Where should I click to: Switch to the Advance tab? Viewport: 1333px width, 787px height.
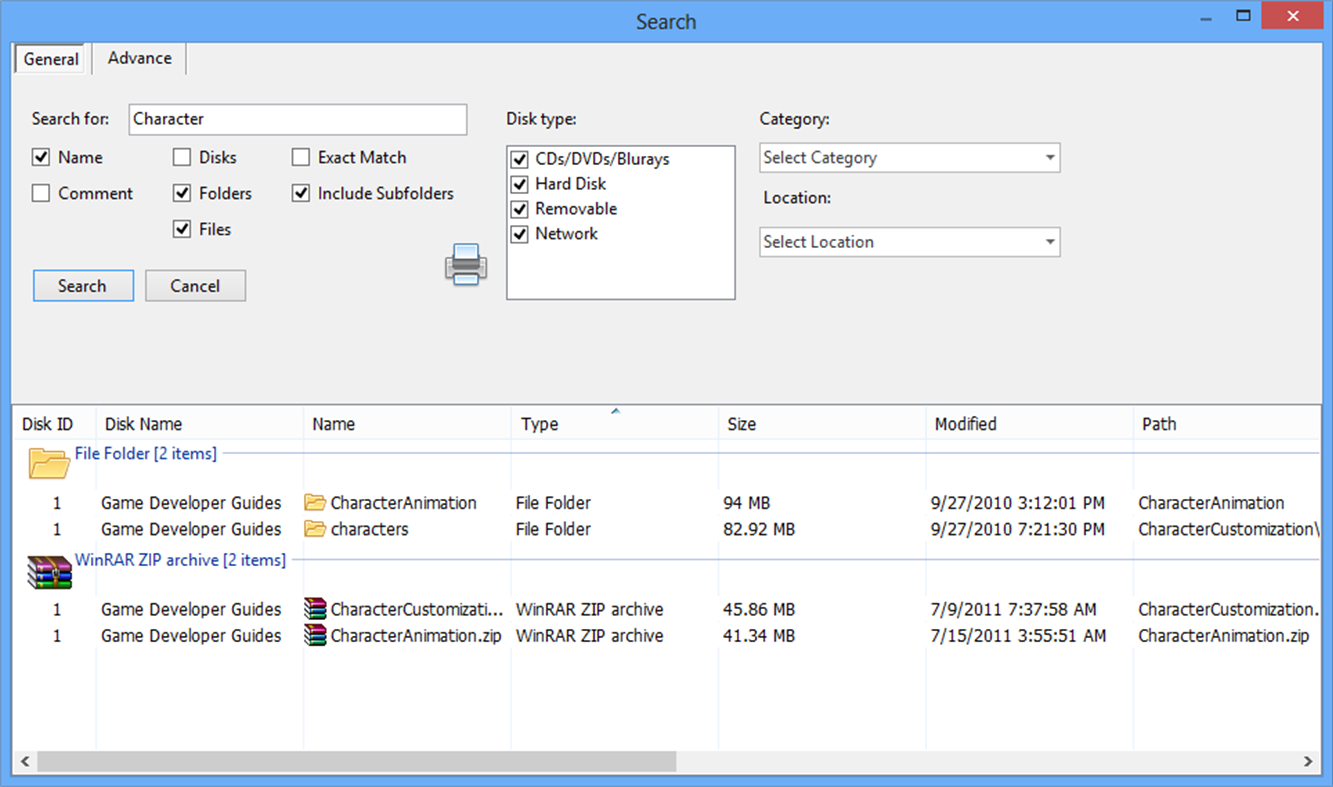pos(138,58)
